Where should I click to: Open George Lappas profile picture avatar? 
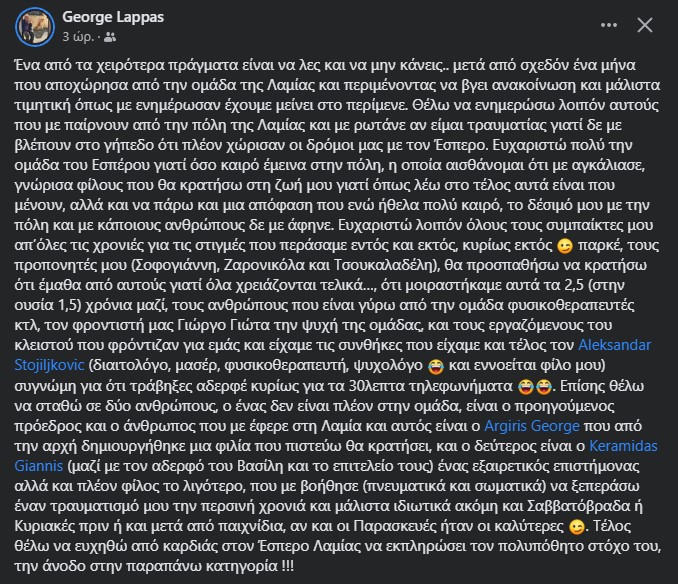35,27
